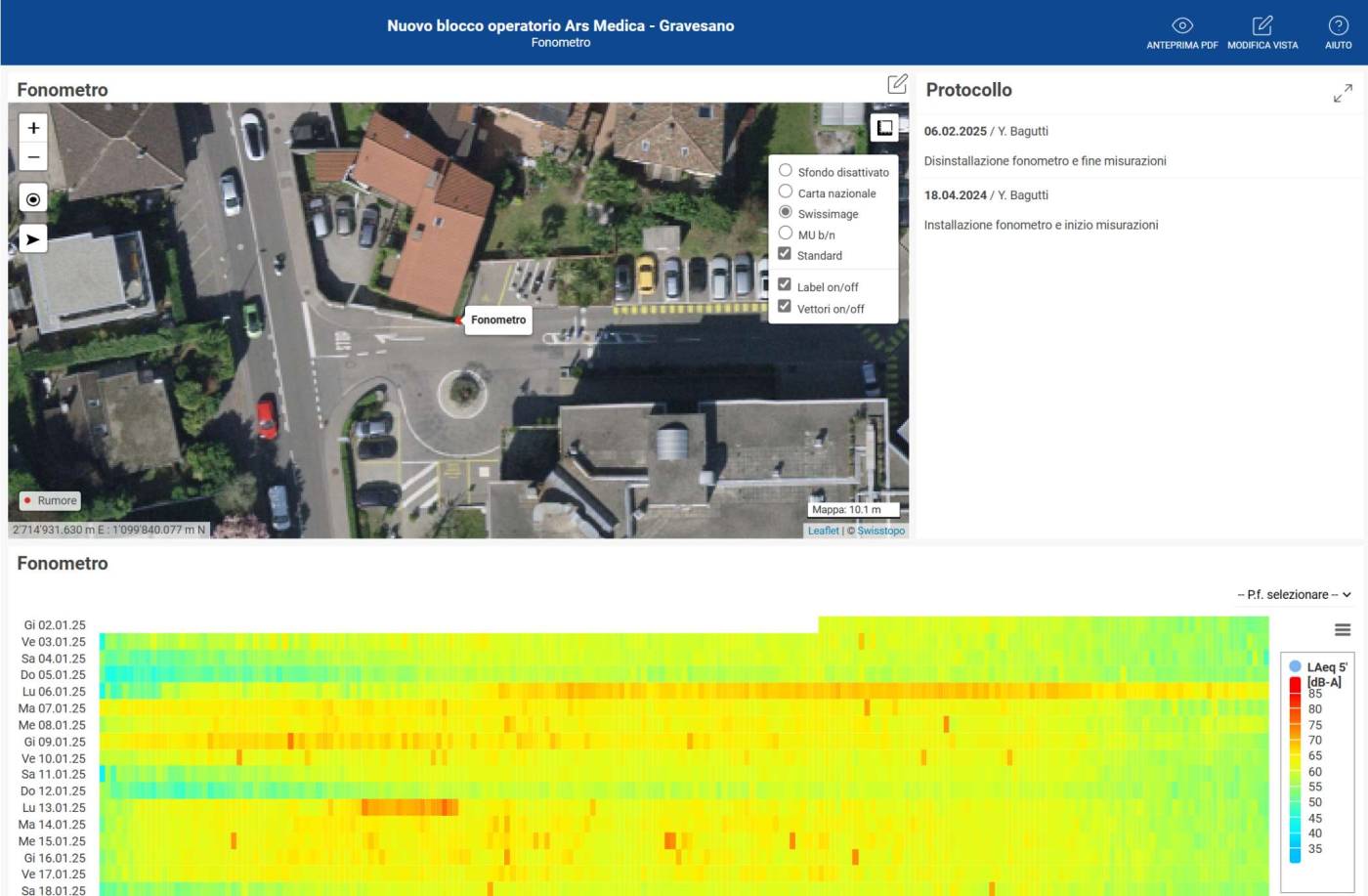
Task: Zoom in on the map
Action: (x=33, y=128)
